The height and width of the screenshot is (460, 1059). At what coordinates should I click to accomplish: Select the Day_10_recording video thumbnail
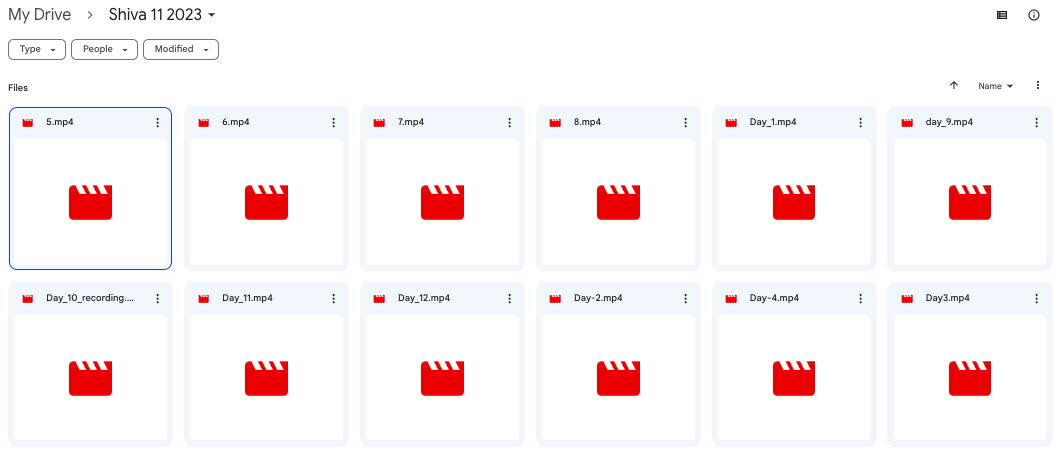[90, 378]
